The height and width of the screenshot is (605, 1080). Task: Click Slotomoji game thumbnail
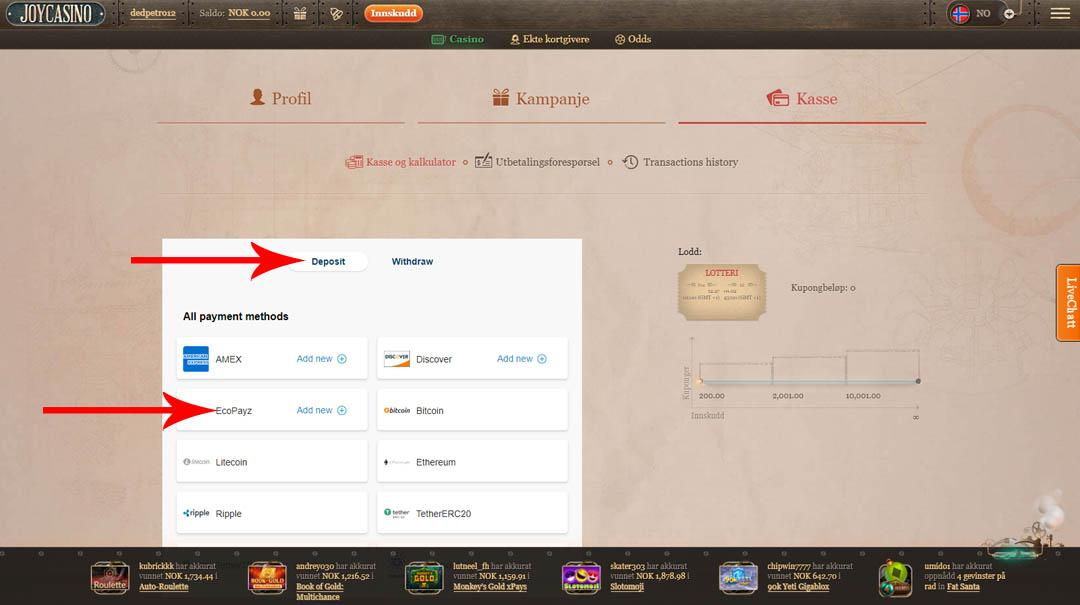[x=581, y=578]
